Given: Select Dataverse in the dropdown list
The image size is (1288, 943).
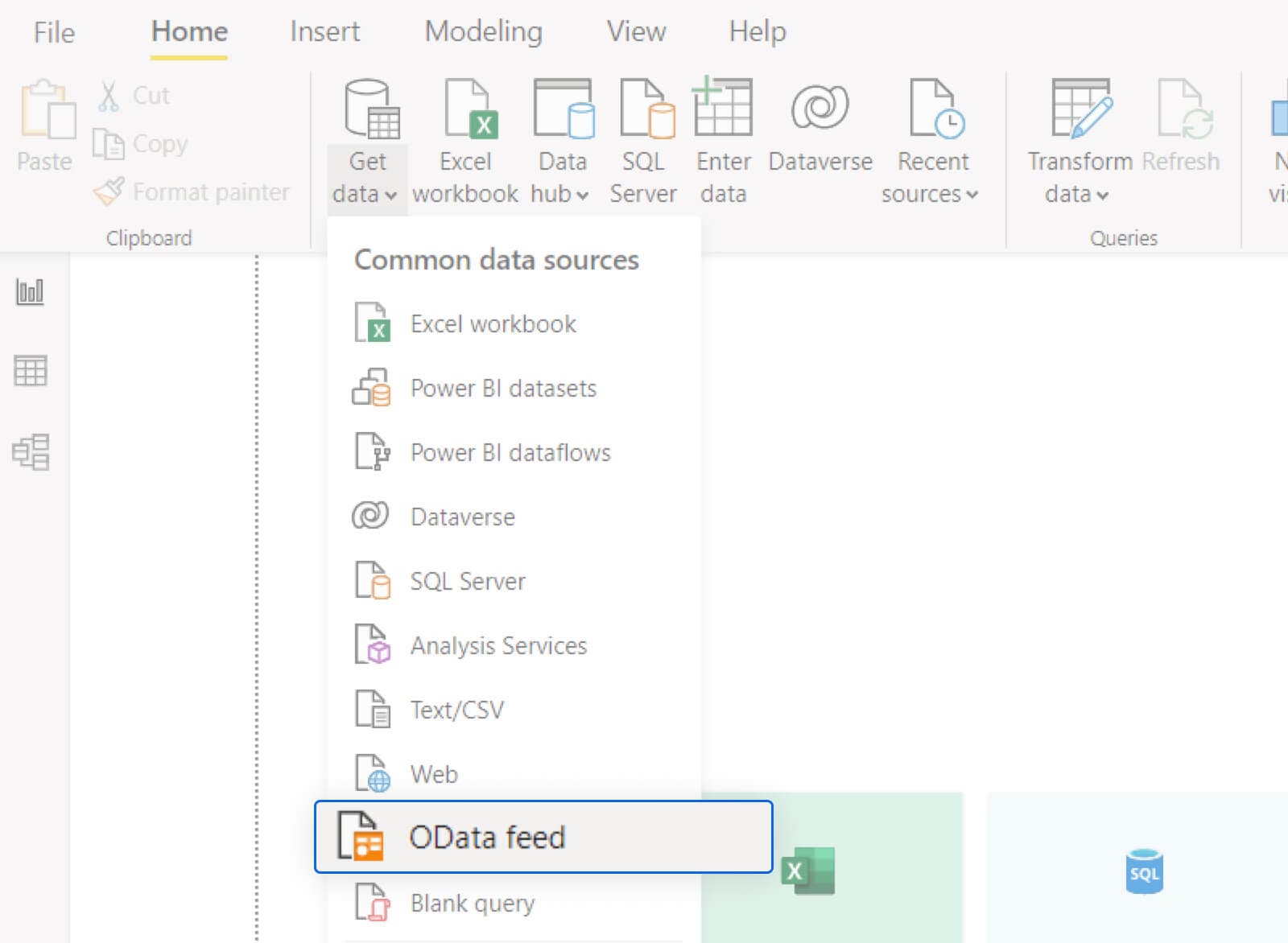Looking at the screenshot, I should tap(514, 517).
